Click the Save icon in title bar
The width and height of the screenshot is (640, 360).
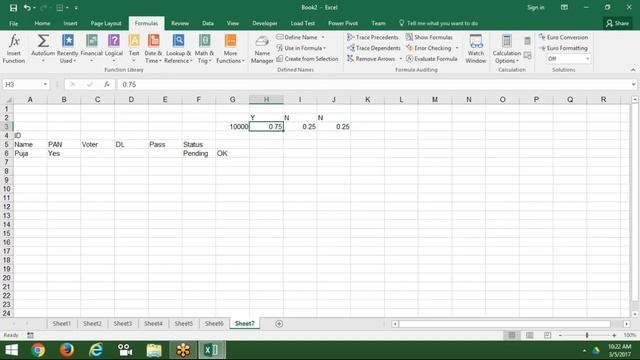click(13, 7)
